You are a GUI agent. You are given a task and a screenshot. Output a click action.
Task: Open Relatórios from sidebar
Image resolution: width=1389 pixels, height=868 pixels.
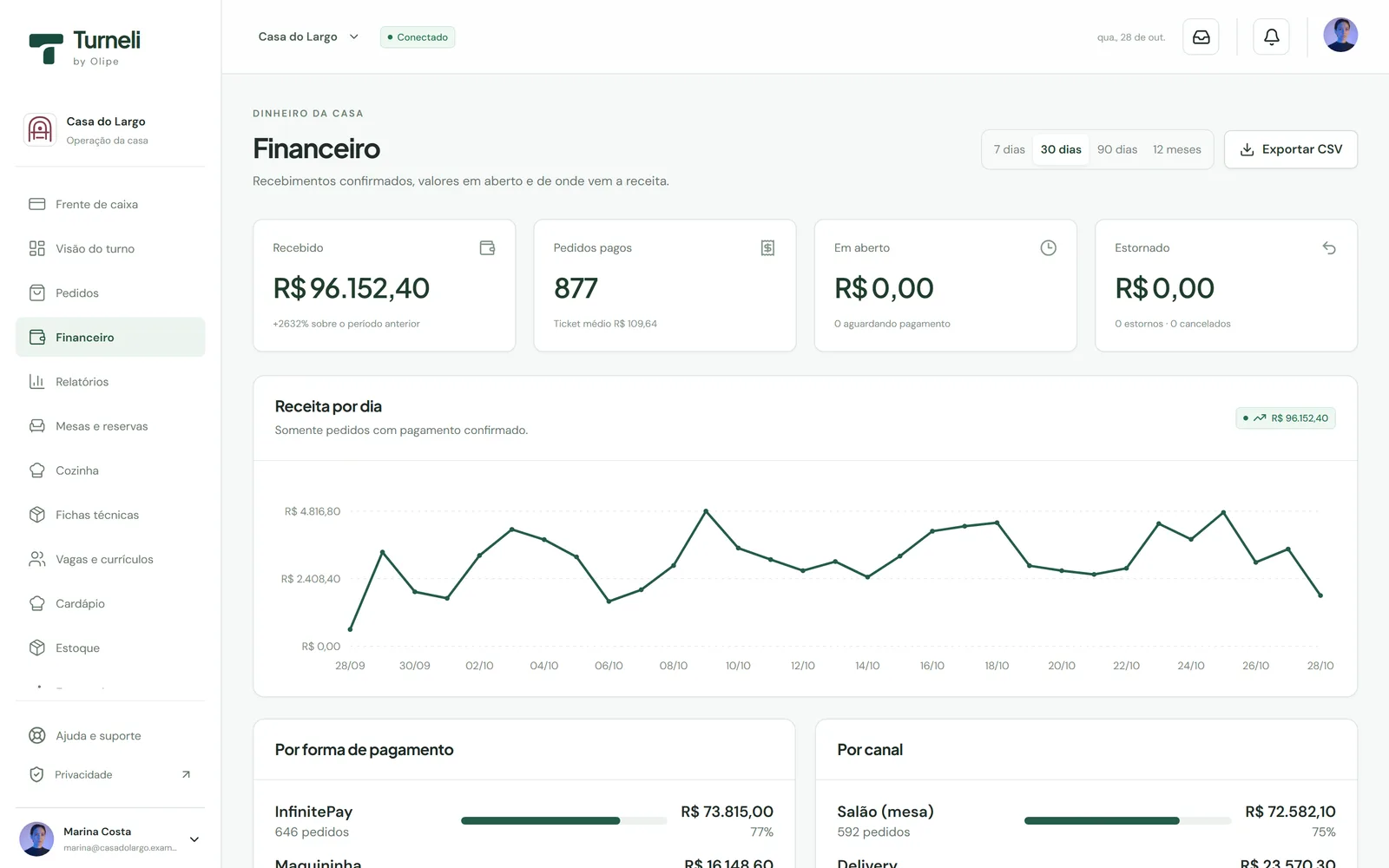click(110, 381)
